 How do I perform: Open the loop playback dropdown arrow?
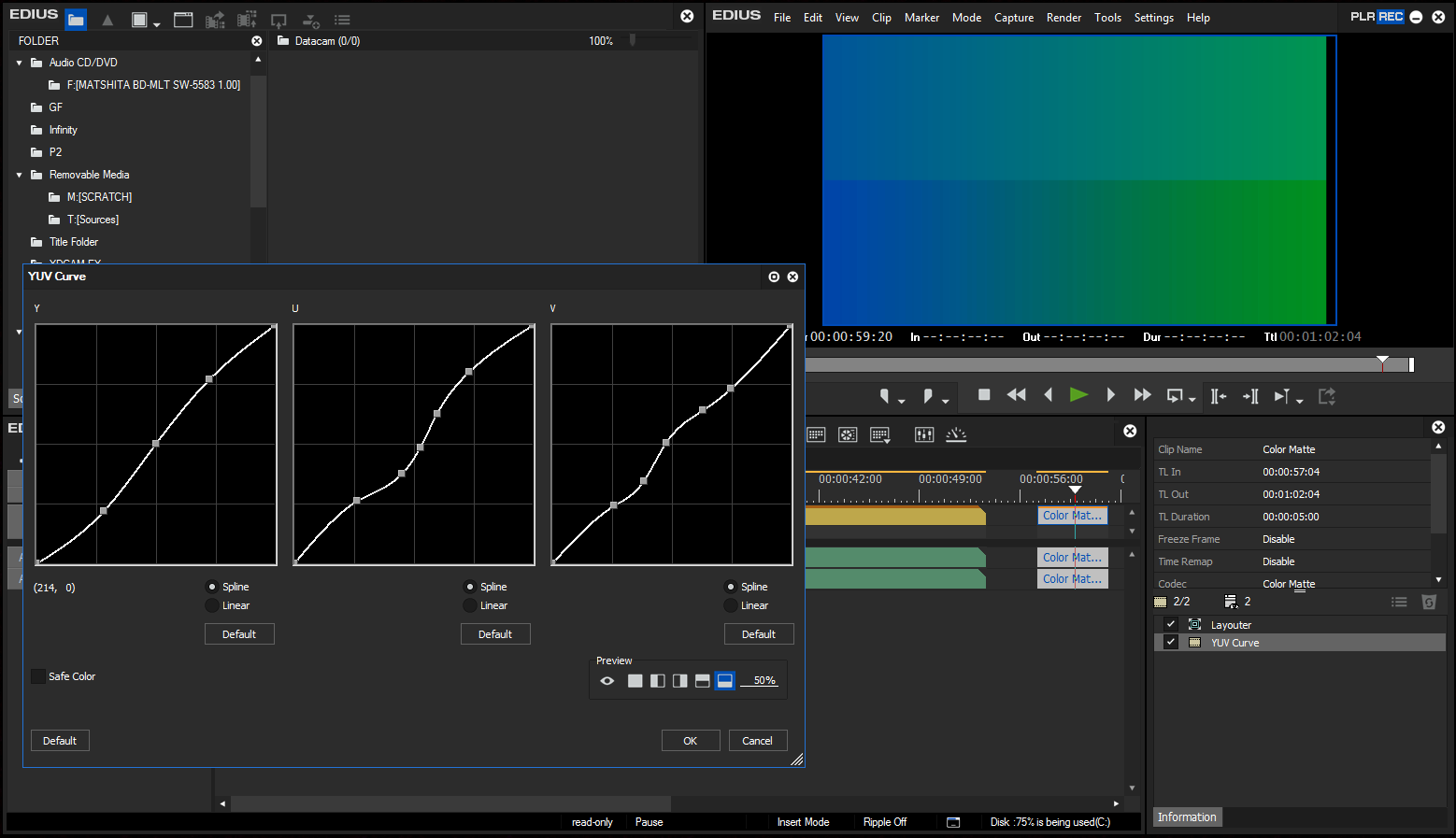click(1192, 401)
